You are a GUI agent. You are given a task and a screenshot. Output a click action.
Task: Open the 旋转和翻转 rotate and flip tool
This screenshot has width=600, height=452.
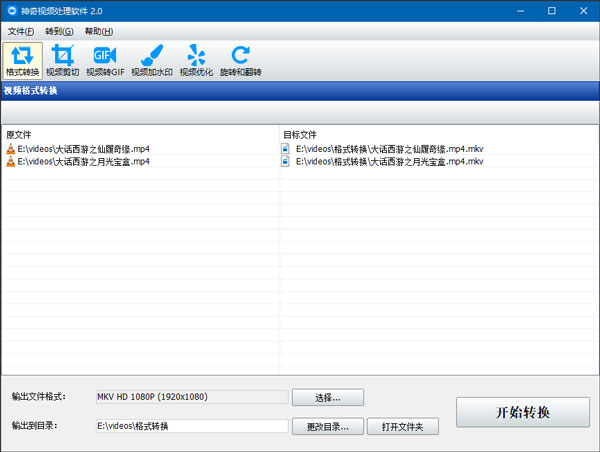[240, 60]
